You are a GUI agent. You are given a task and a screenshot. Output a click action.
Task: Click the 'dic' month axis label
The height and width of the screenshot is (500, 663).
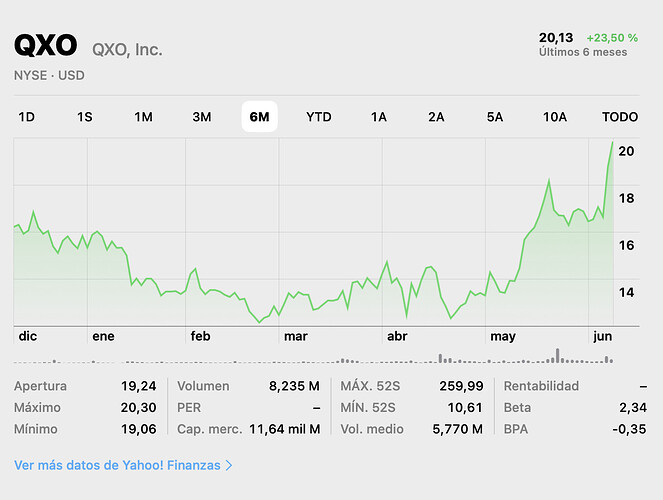pos(28,336)
